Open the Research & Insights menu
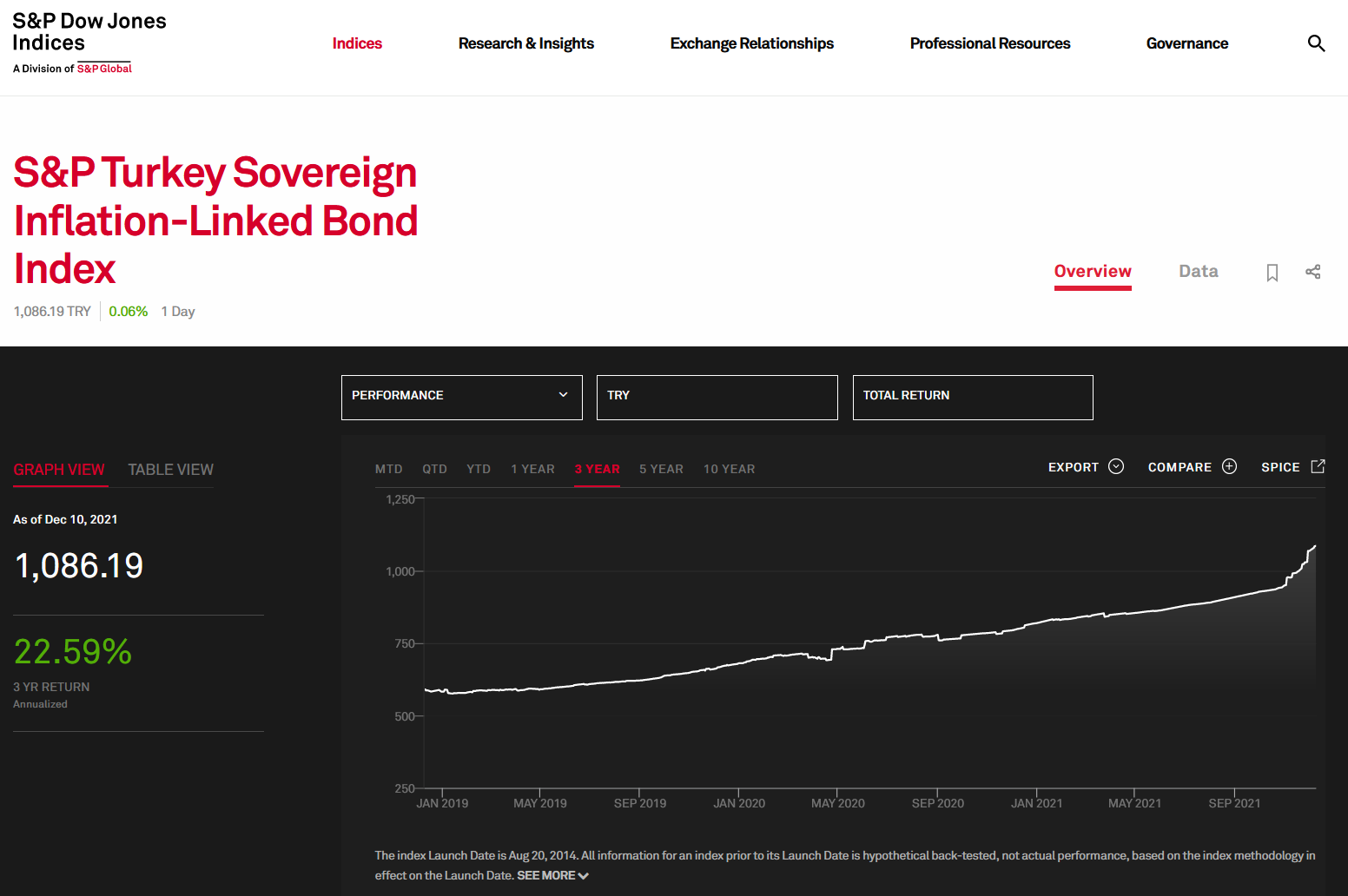Image resolution: width=1348 pixels, height=896 pixels. tap(526, 43)
